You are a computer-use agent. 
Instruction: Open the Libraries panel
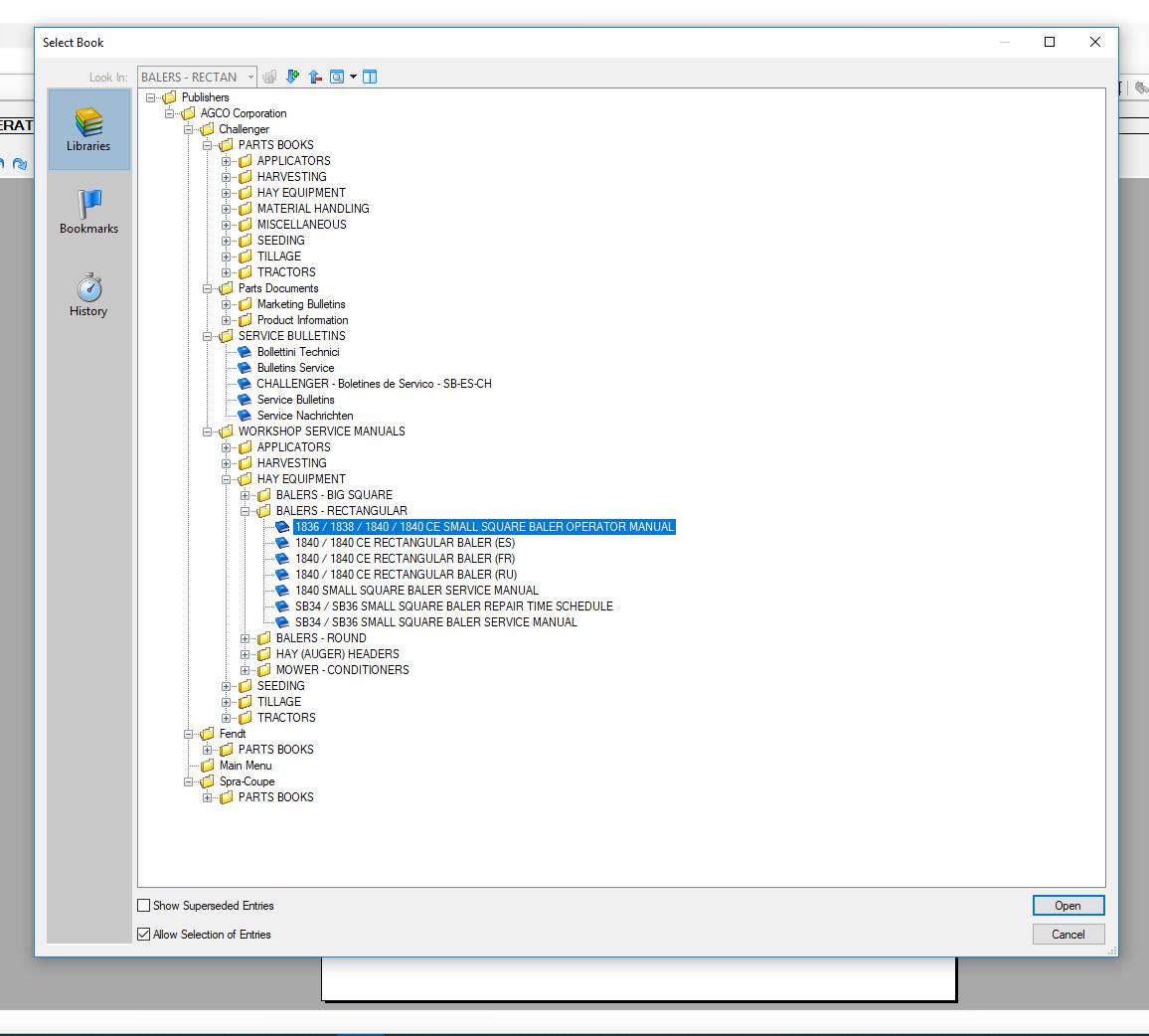pyautogui.click(x=88, y=129)
